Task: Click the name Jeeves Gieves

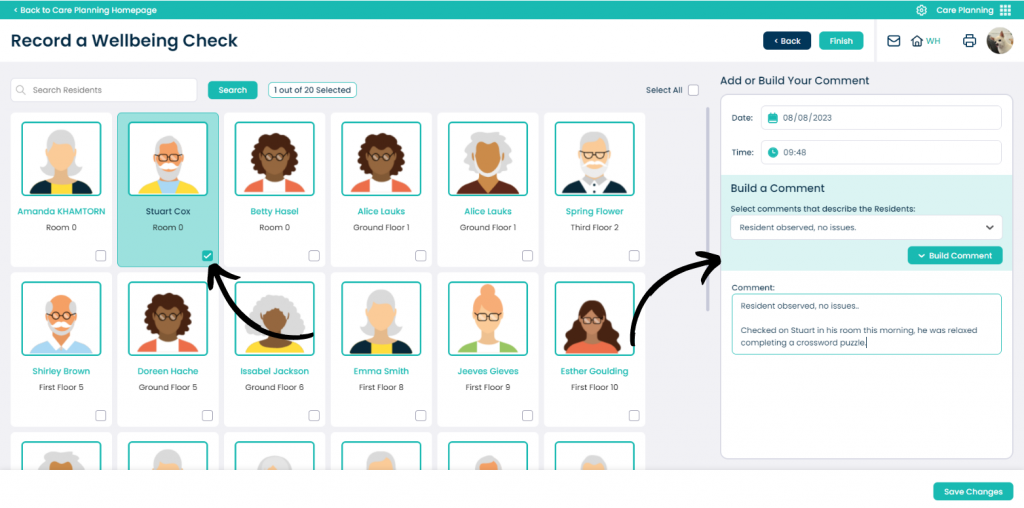Action: coord(488,372)
